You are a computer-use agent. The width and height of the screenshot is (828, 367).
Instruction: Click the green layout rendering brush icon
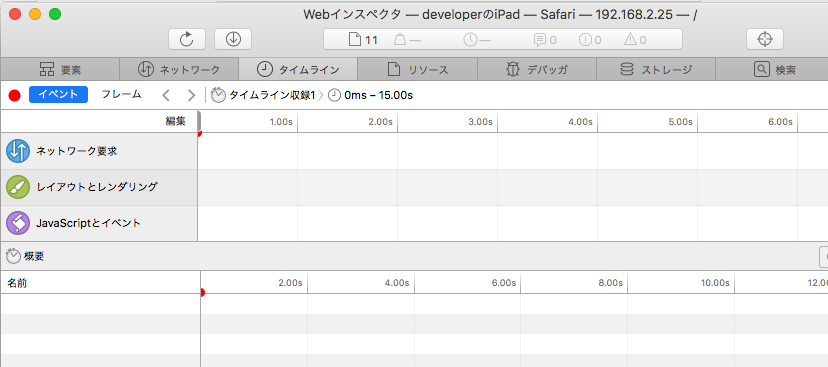[x=18, y=187]
